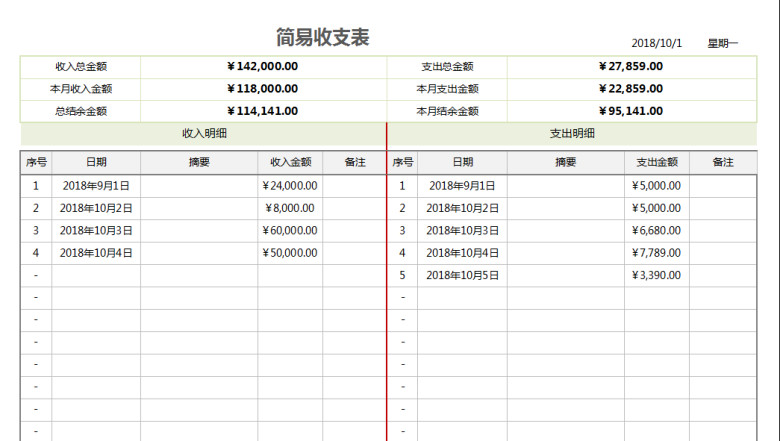The image size is (780, 441).
Task: Select the date 2018/10/1 cell
Action: click(x=657, y=43)
